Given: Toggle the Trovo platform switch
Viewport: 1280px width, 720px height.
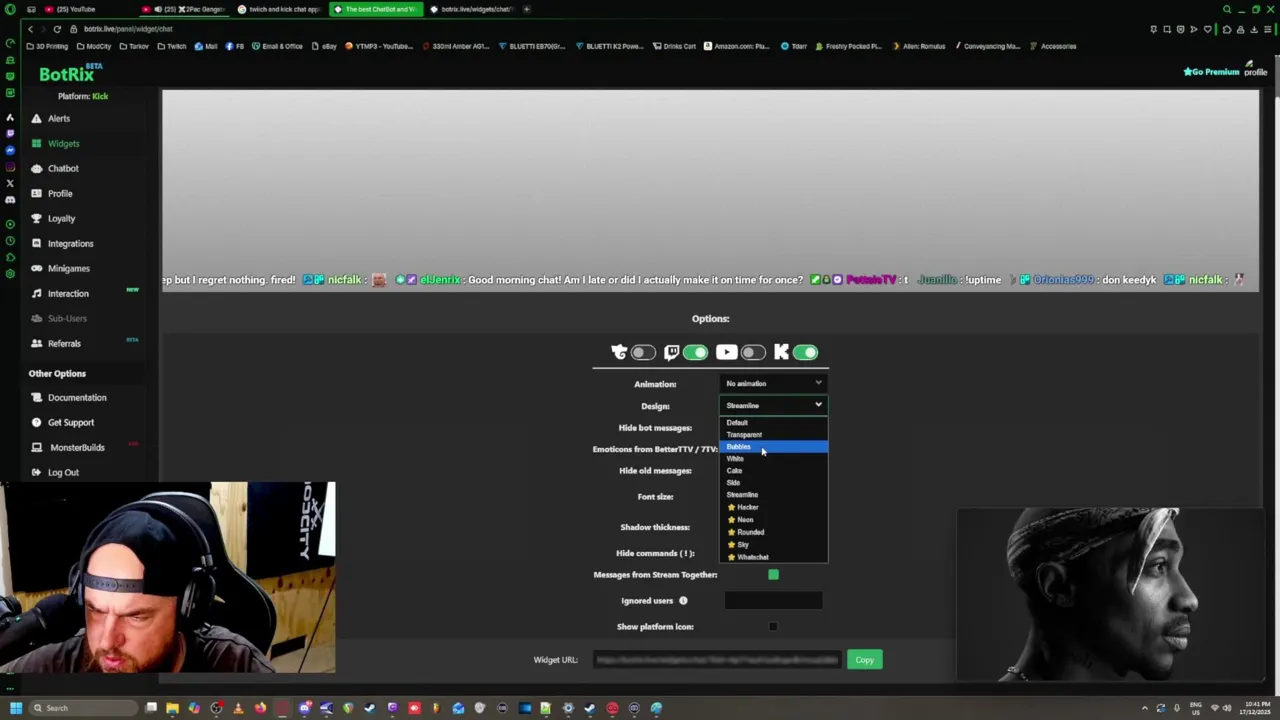Looking at the screenshot, I should [643, 352].
